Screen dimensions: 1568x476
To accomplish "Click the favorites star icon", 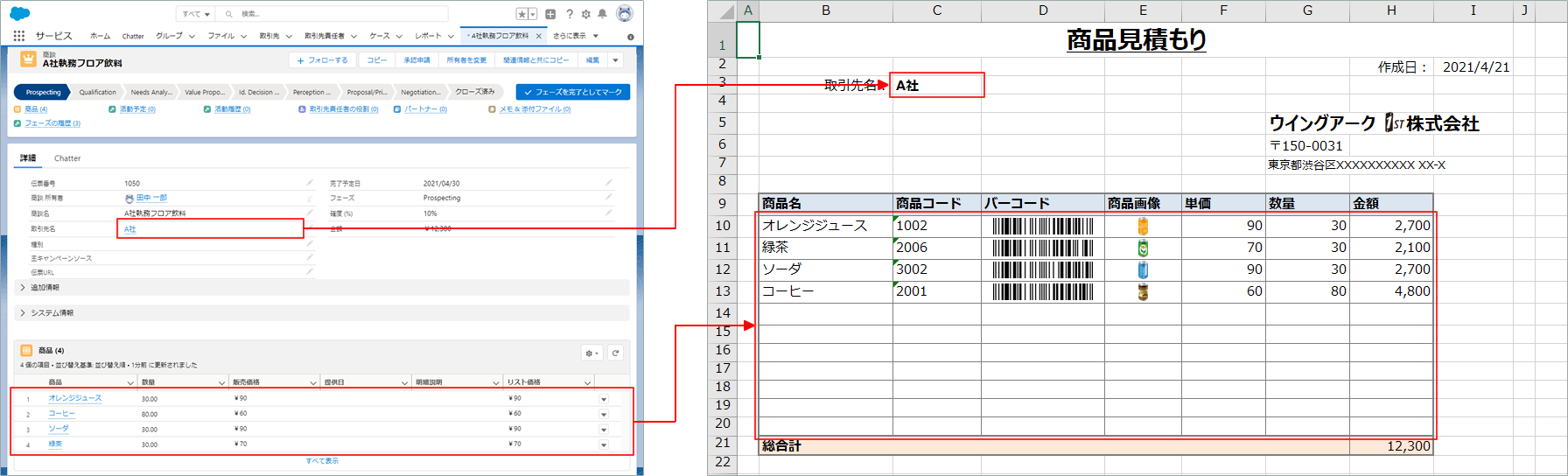I will tap(522, 14).
